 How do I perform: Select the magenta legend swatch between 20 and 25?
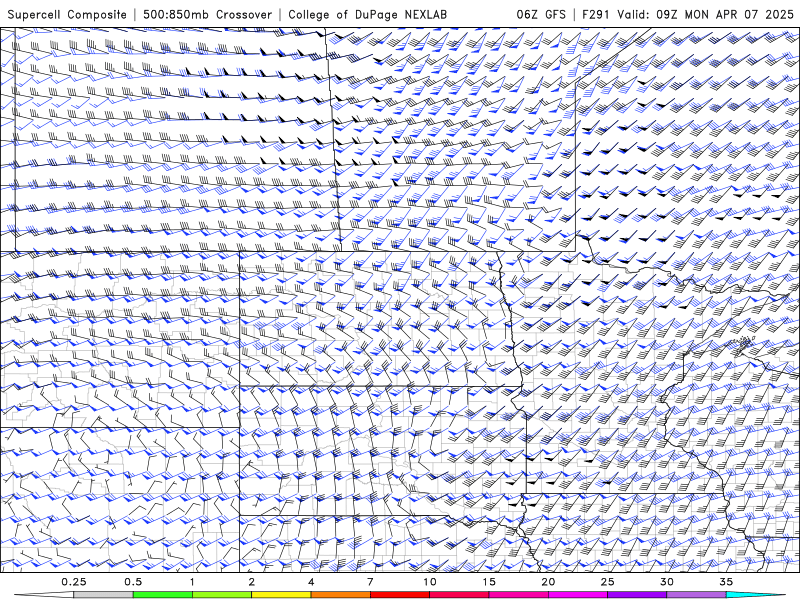click(578, 595)
